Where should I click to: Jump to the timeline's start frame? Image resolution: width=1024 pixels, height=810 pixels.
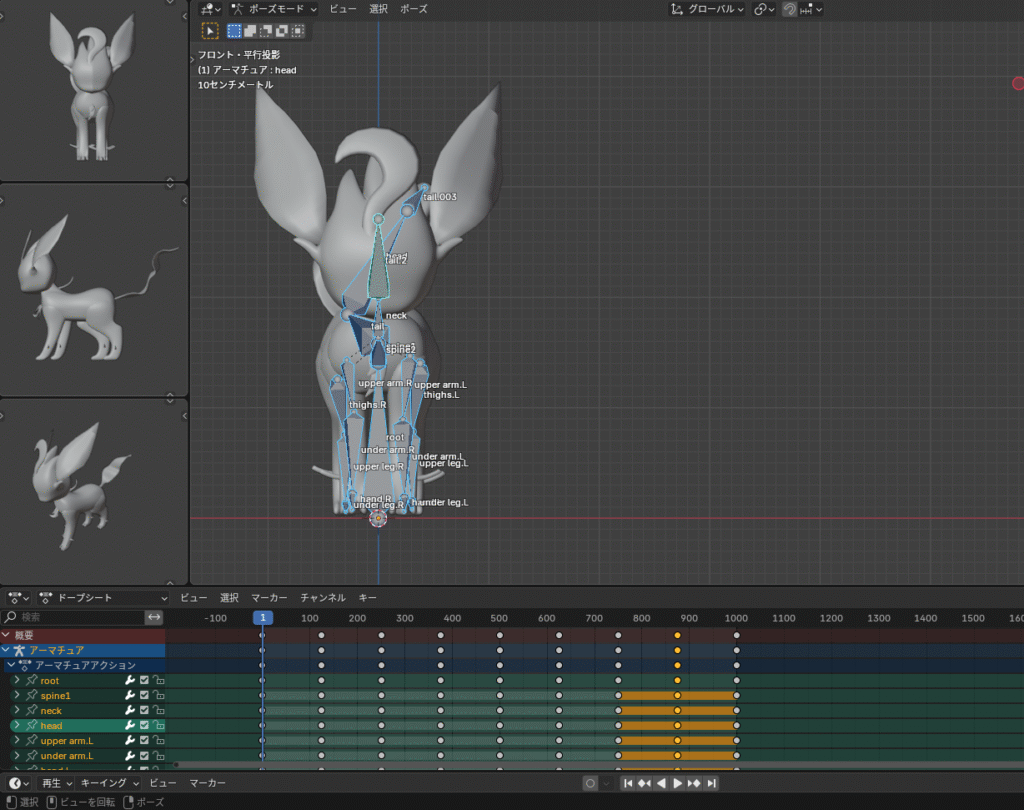point(628,783)
